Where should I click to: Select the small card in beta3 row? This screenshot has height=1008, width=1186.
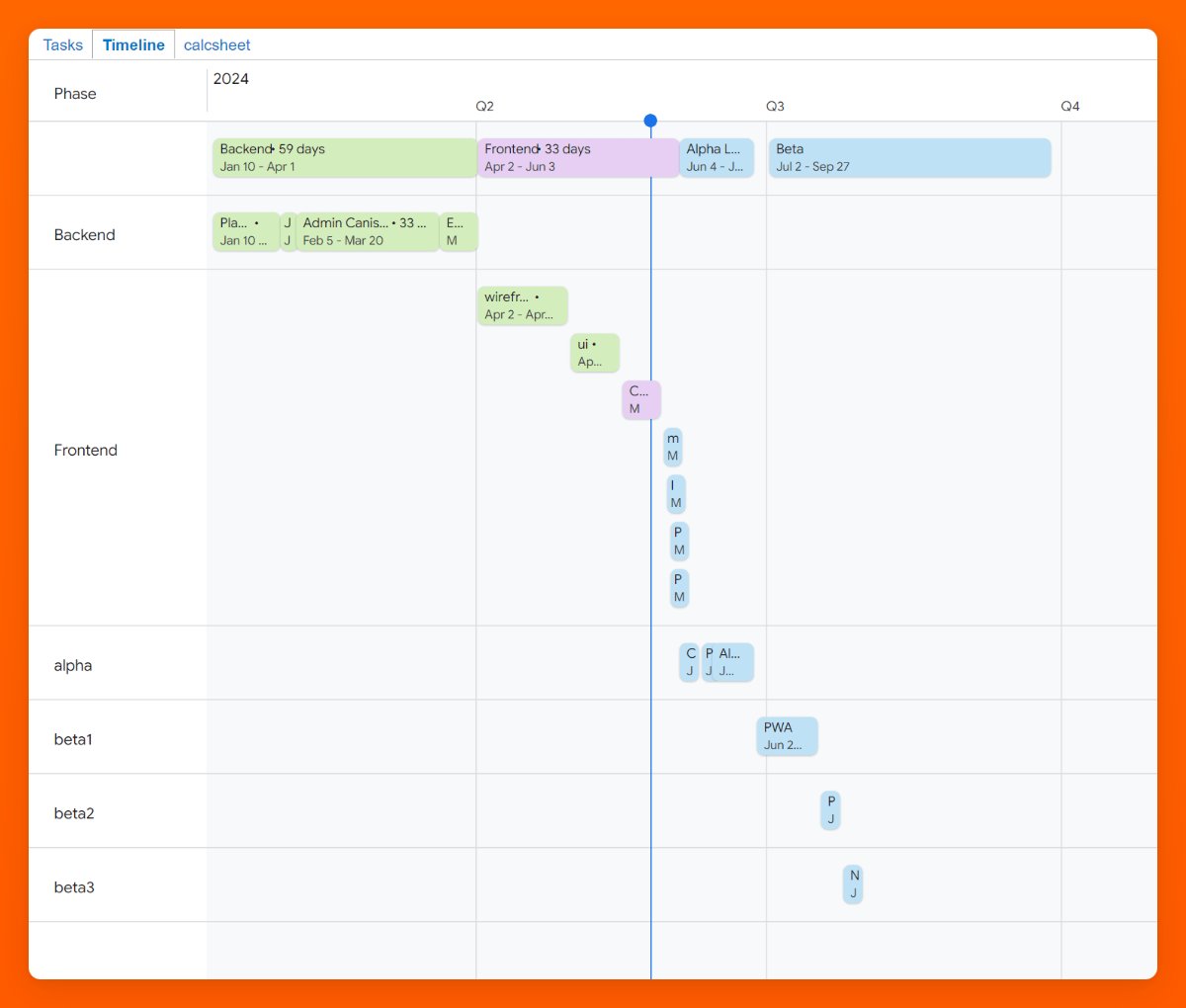click(853, 883)
